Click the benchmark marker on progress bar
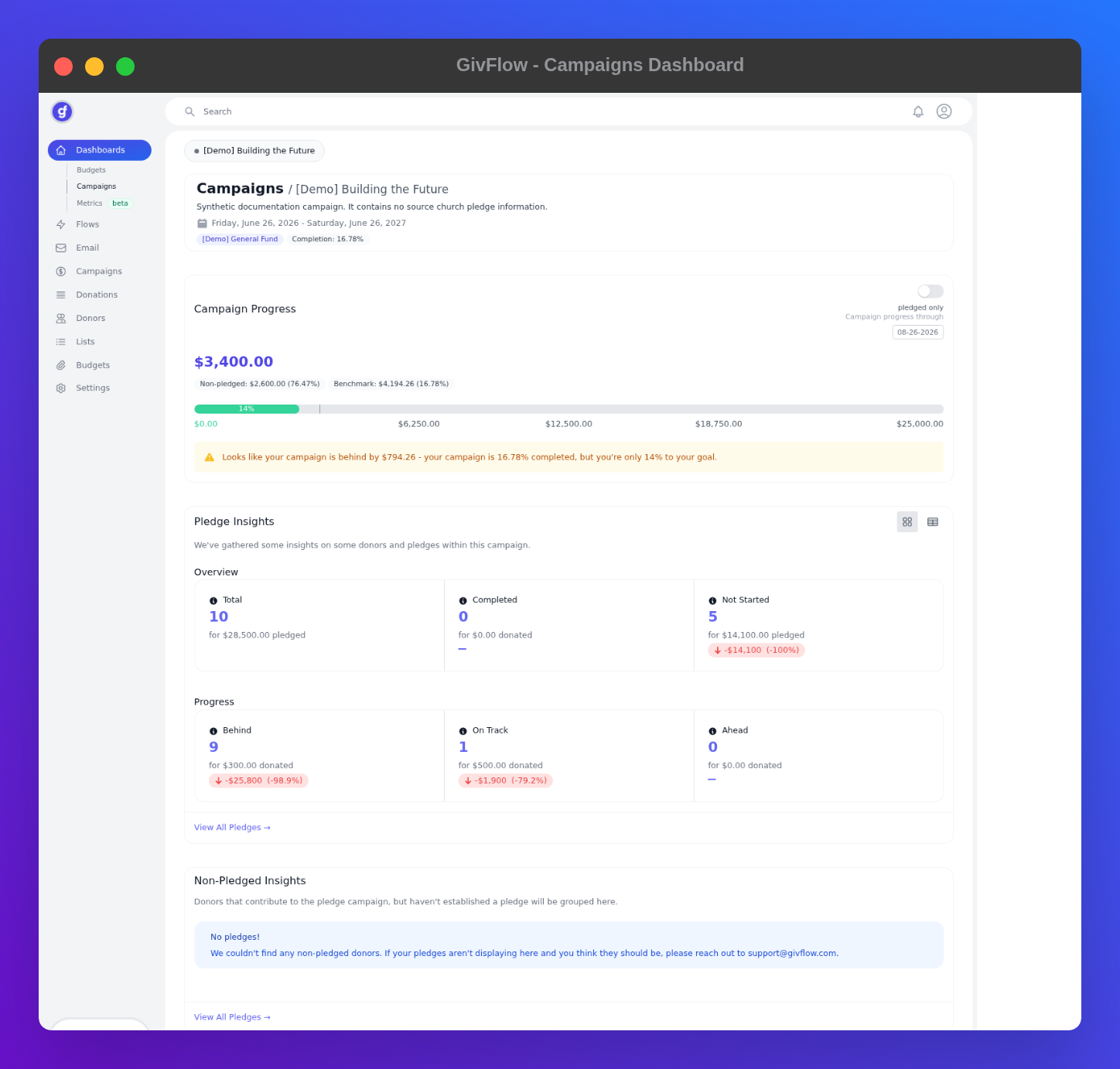The height and width of the screenshot is (1069, 1120). coord(319,409)
